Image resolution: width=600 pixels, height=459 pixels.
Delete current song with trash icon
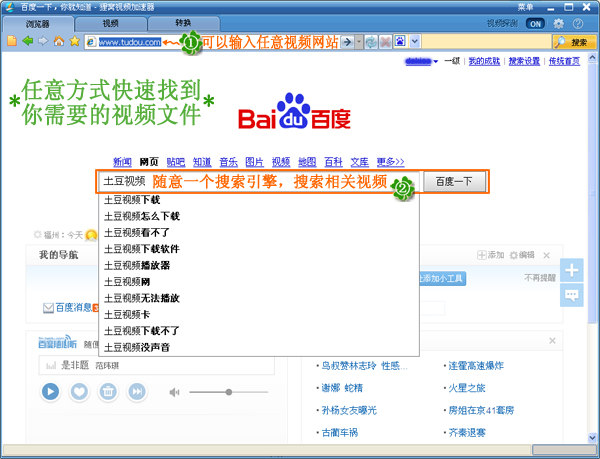pyautogui.click(x=108, y=392)
